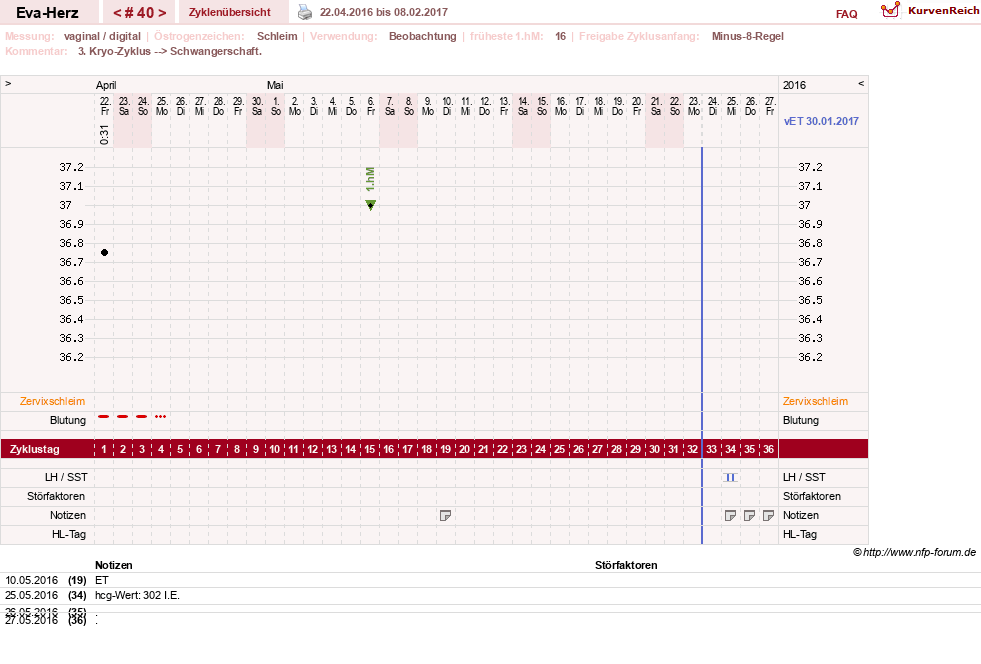The height and width of the screenshot is (664, 981).
Task: Click the 2016 year label
Action: coord(795,85)
